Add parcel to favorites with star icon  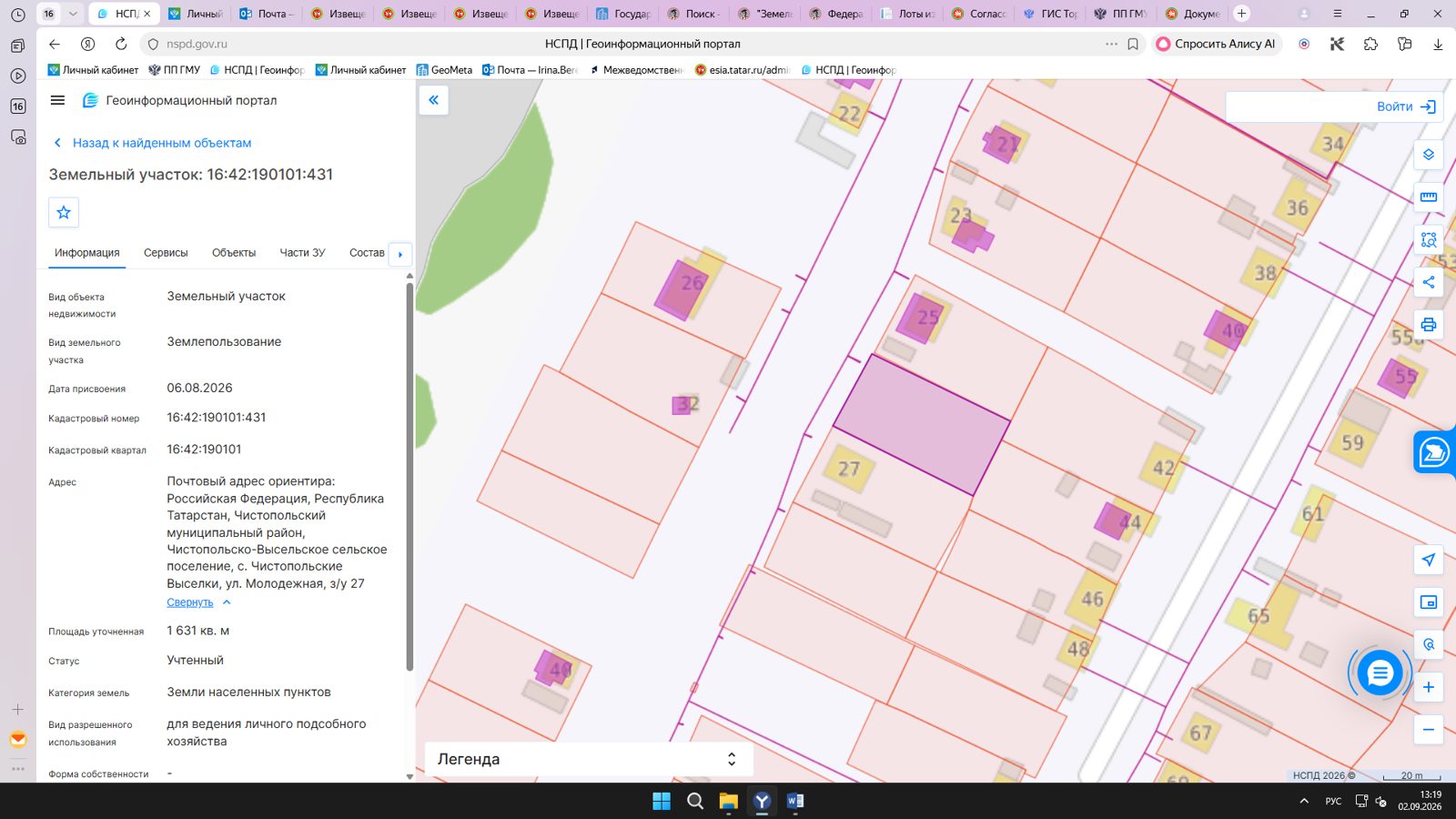click(64, 212)
